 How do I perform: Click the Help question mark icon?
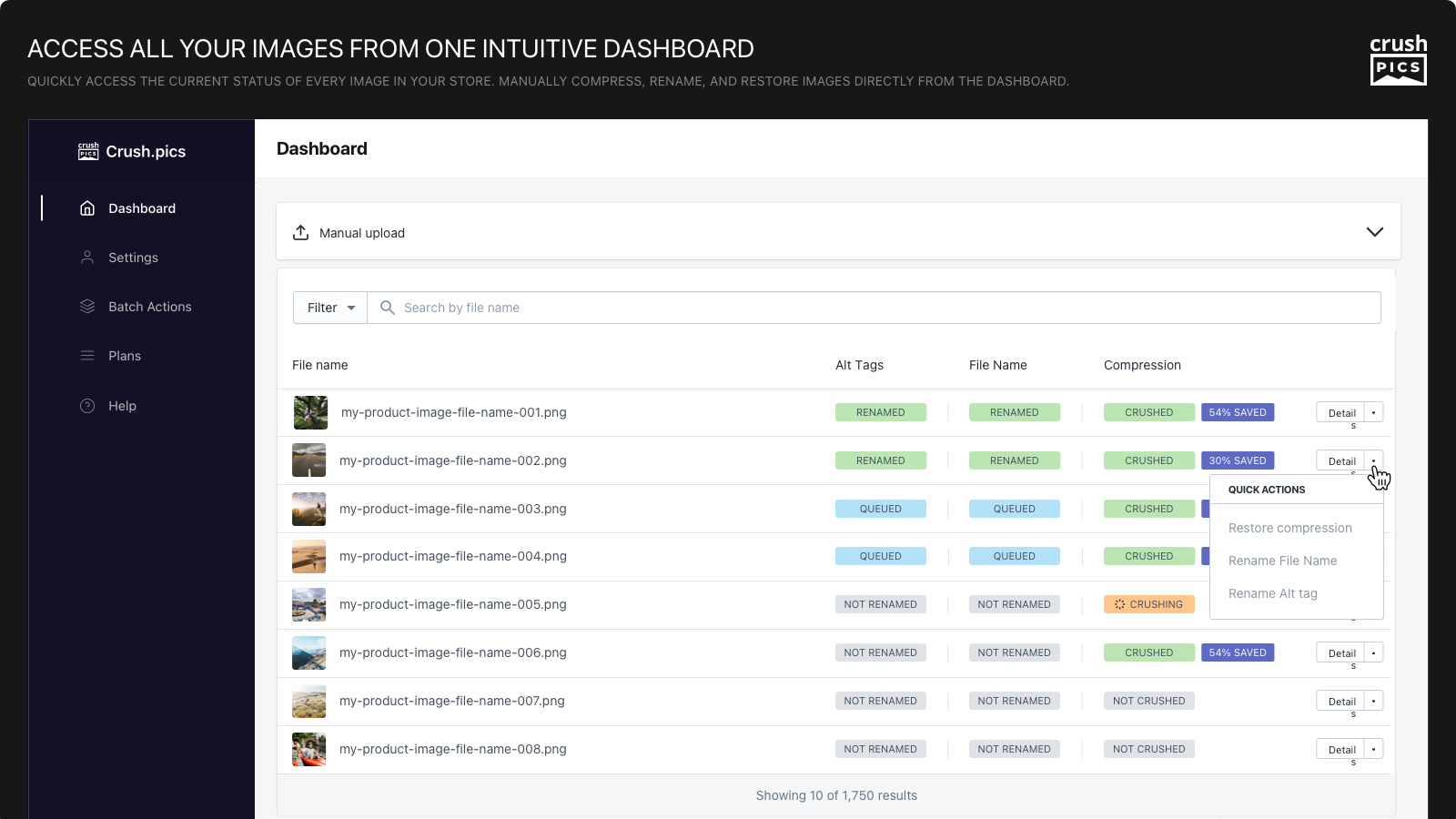click(x=87, y=406)
